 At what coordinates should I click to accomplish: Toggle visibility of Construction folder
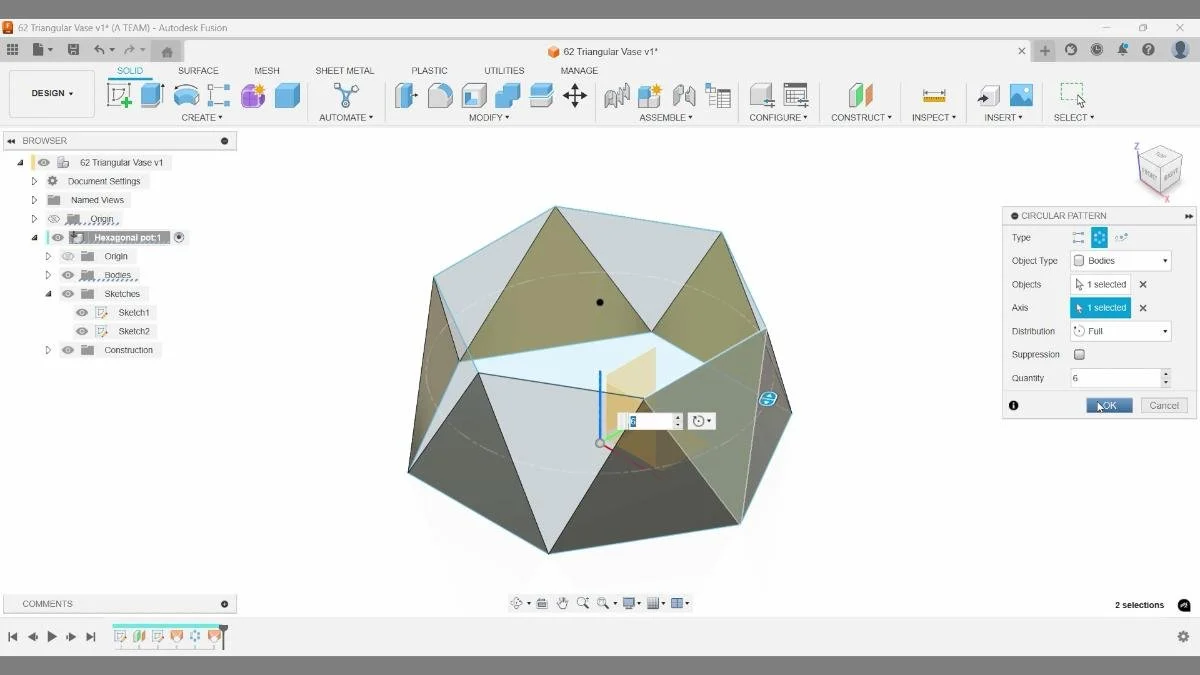(68, 350)
